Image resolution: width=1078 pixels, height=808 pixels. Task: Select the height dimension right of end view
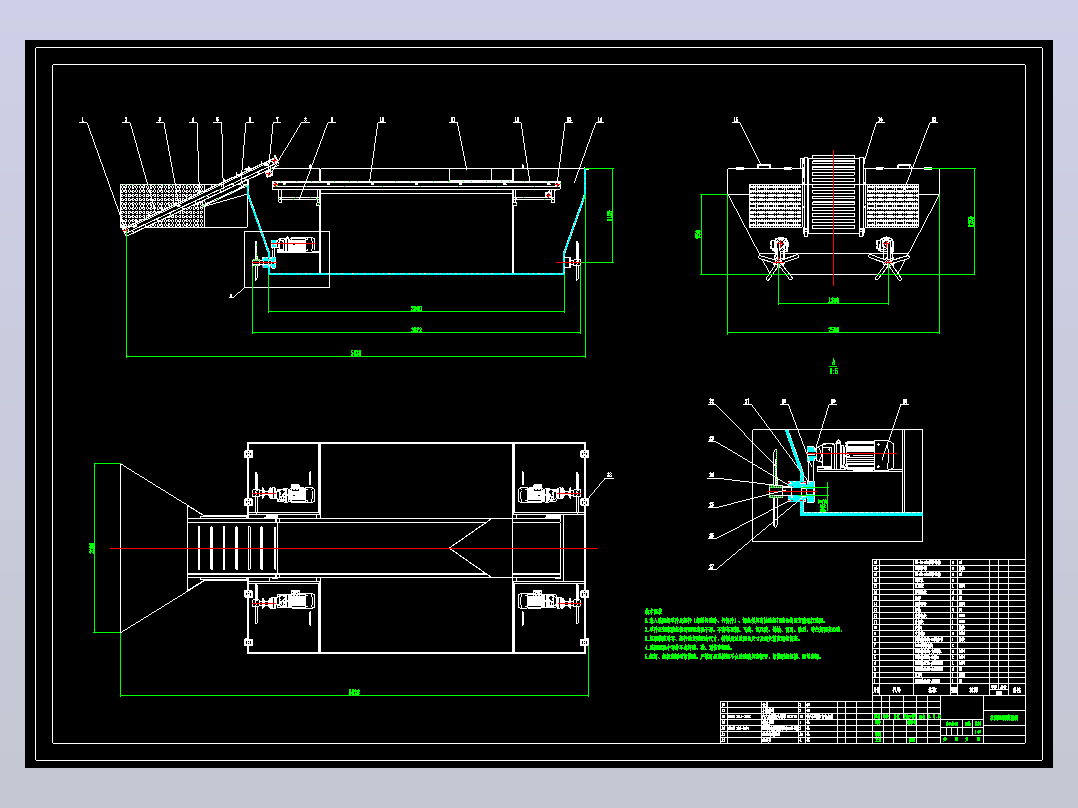(x=971, y=221)
